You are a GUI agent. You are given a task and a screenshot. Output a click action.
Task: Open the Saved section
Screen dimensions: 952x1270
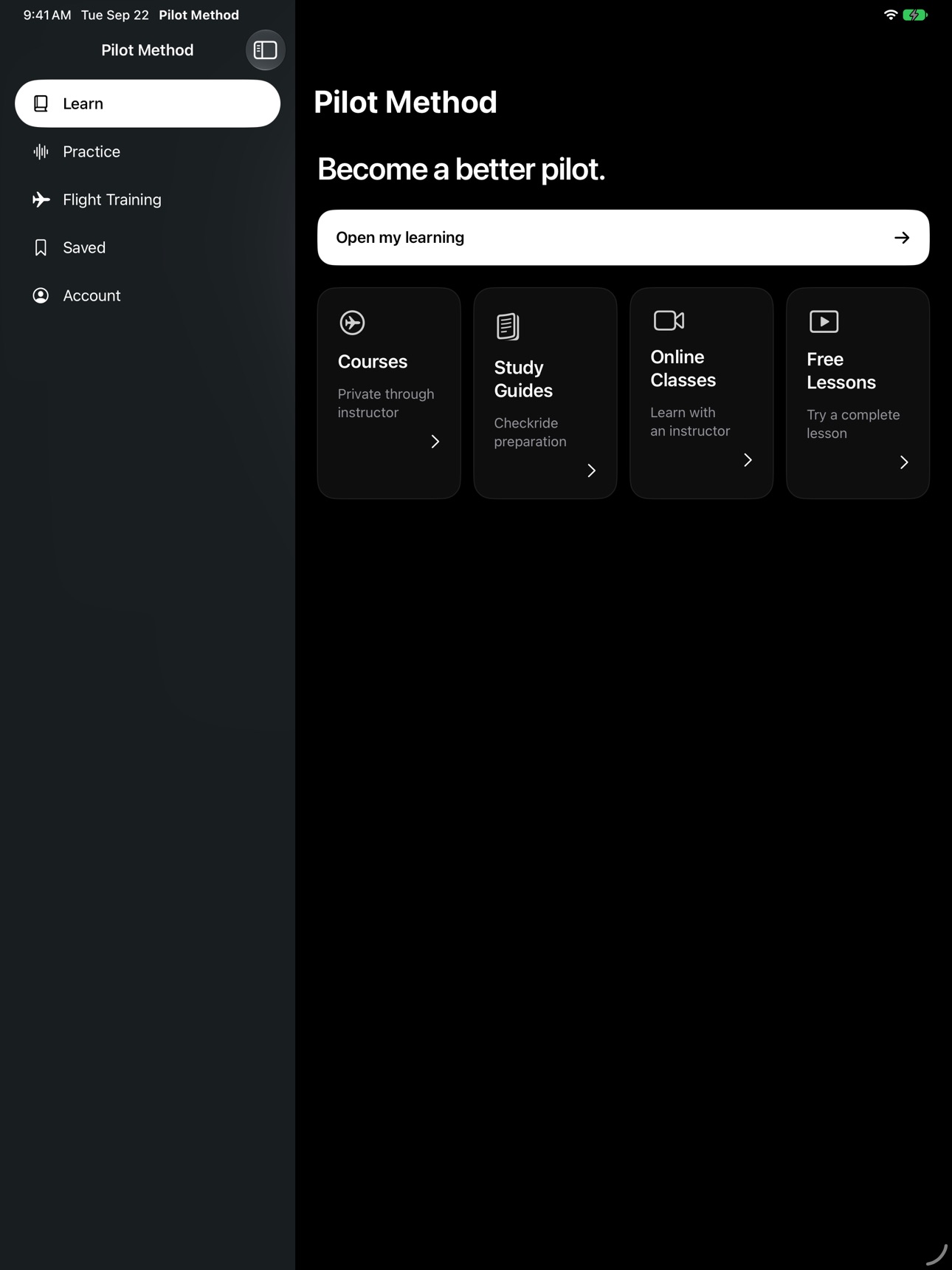click(x=148, y=247)
